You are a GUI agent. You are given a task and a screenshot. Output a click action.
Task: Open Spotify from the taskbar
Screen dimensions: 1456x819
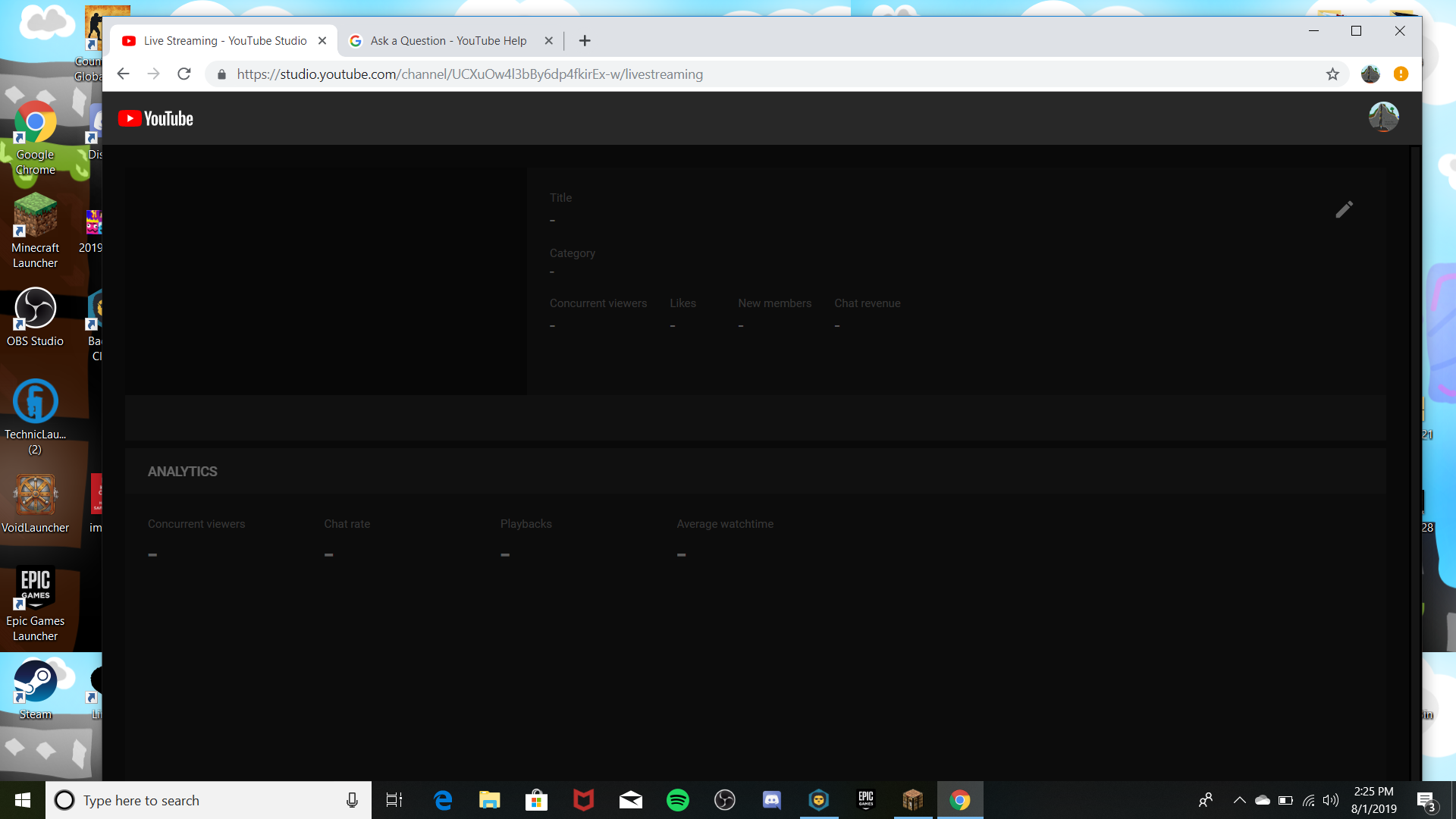tap(677, 800)
